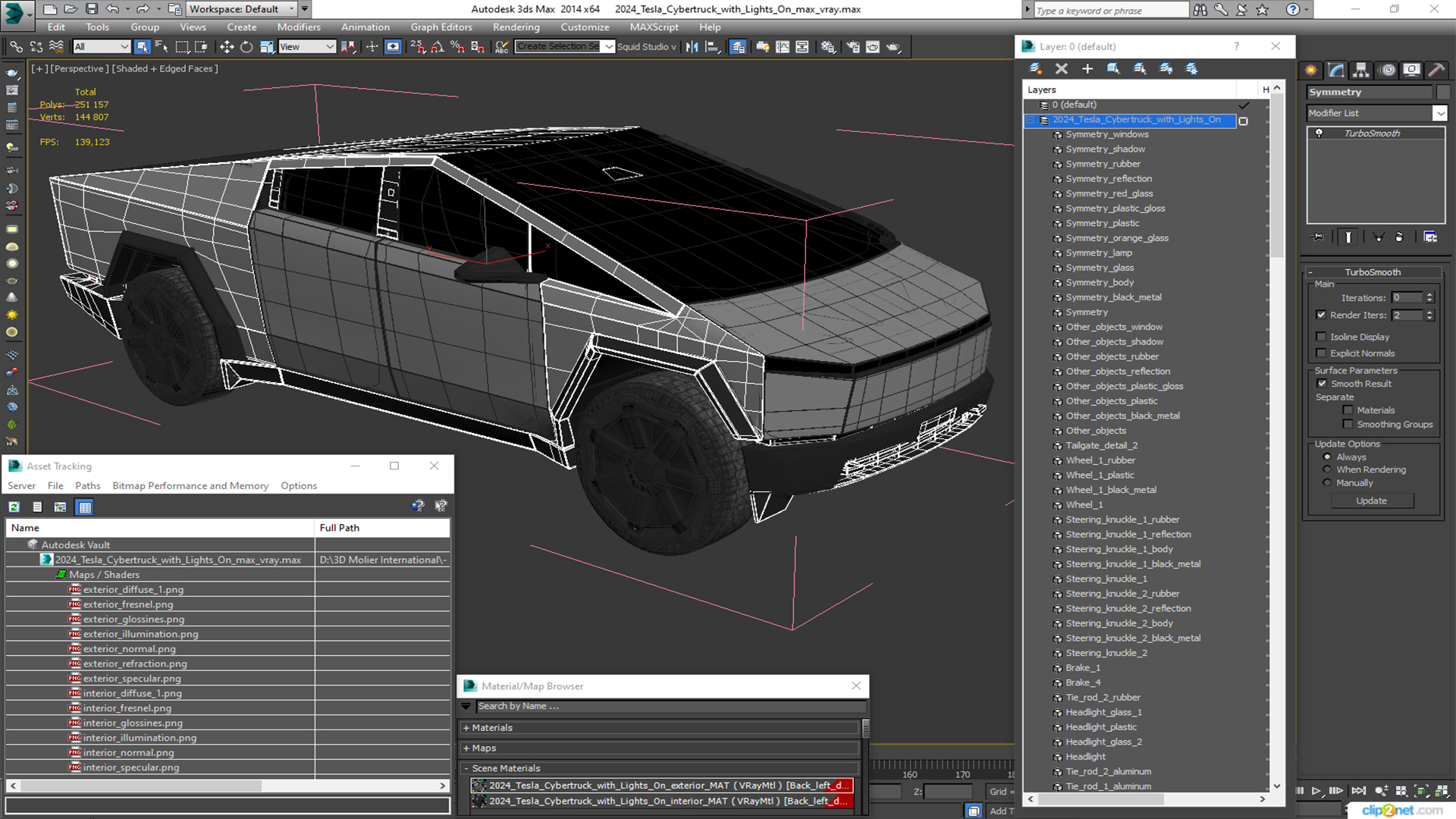Toggle Render Iters checkbox

1321,315
